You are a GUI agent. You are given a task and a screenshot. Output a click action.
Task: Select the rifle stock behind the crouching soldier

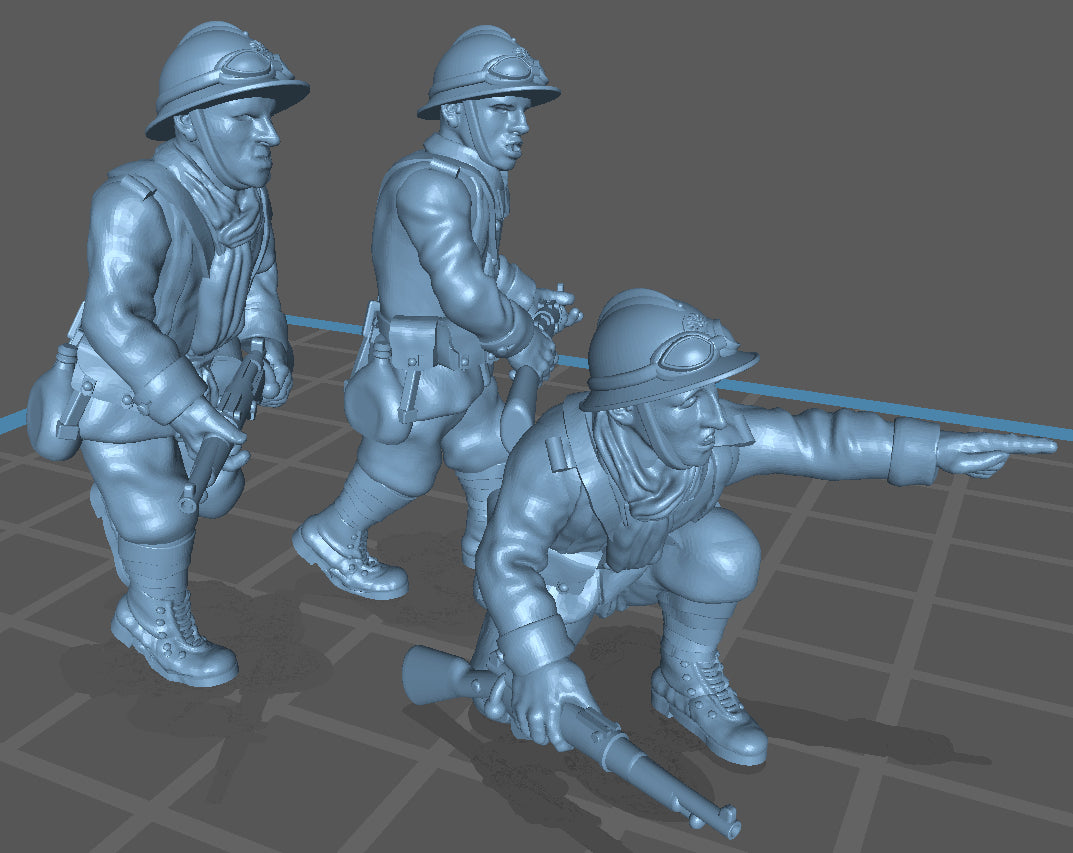(430, 675)
